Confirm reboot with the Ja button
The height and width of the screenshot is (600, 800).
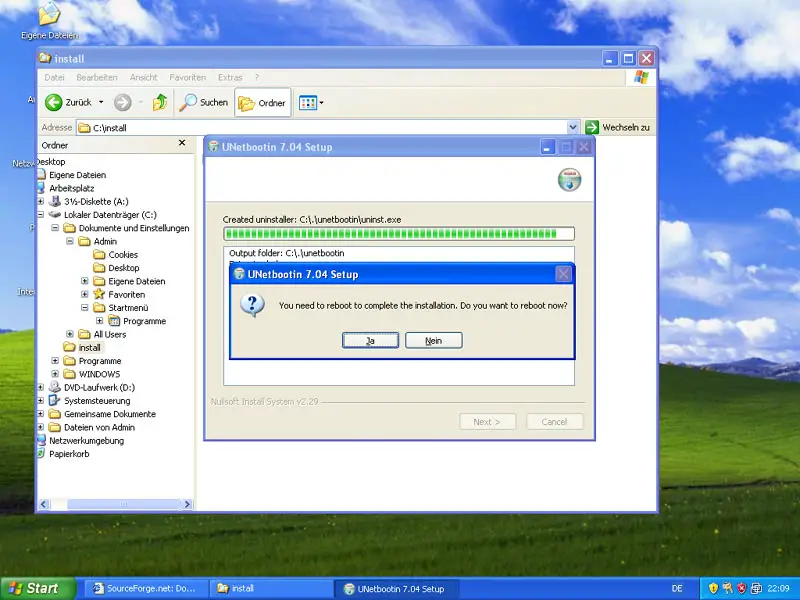click(x=370, y=340)
